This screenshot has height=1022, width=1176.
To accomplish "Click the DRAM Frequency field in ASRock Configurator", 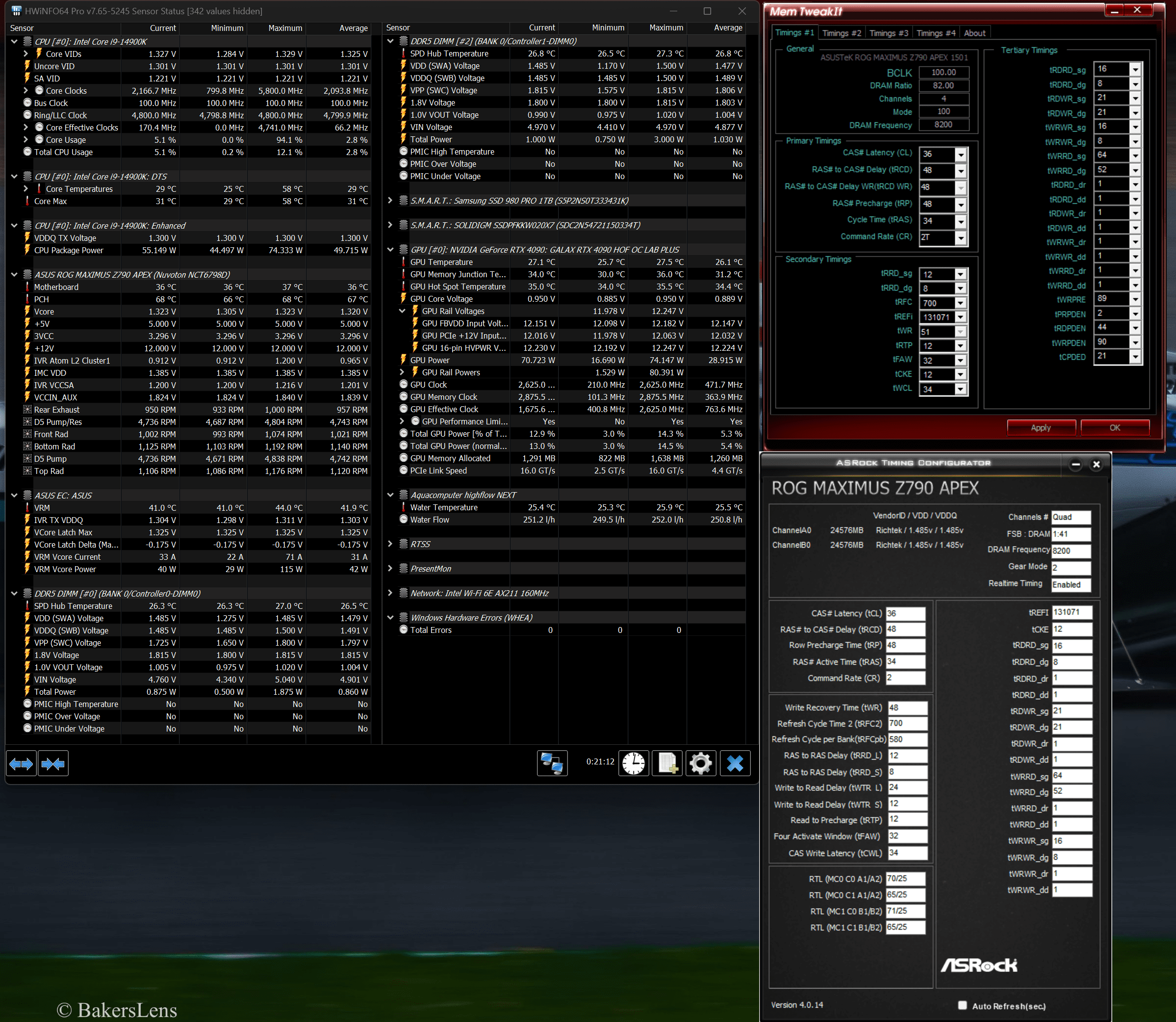I will pos(1071,551).
